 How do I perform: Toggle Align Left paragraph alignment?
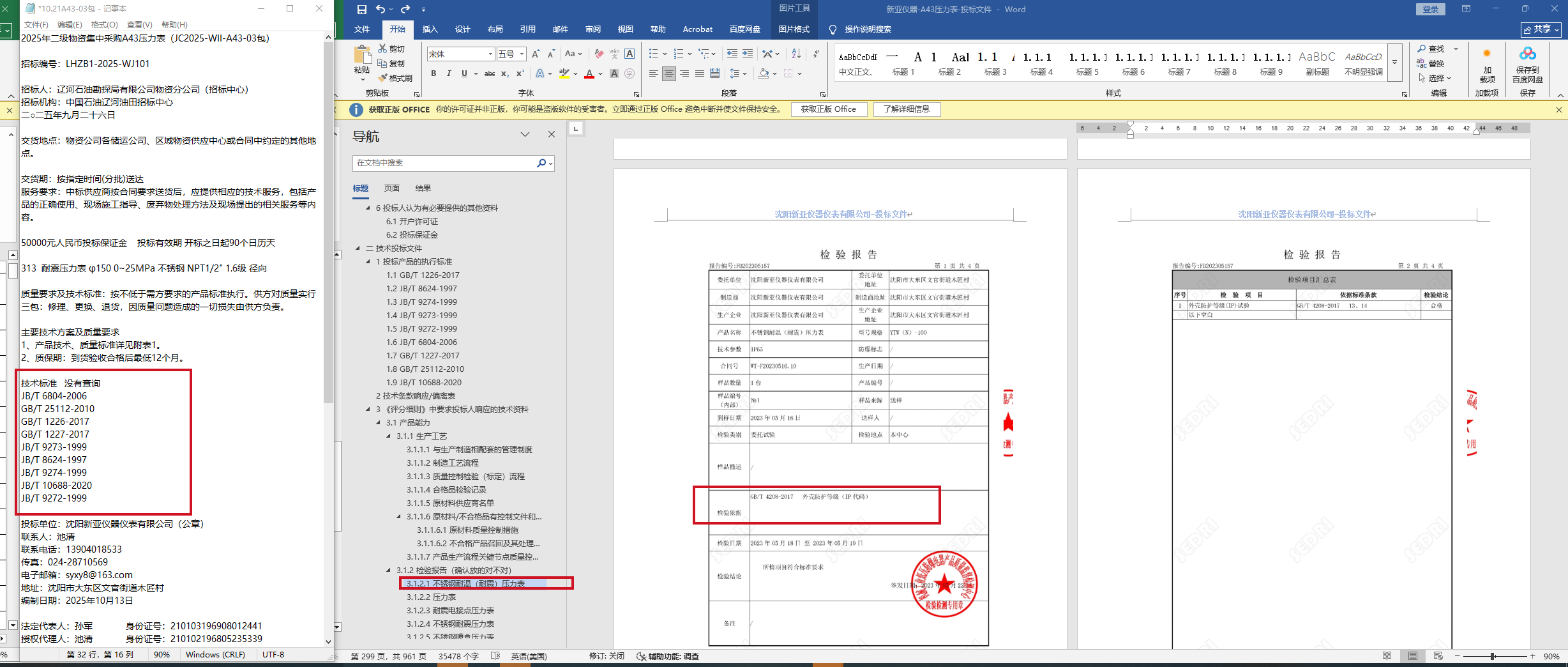click(x=653, y=73)
